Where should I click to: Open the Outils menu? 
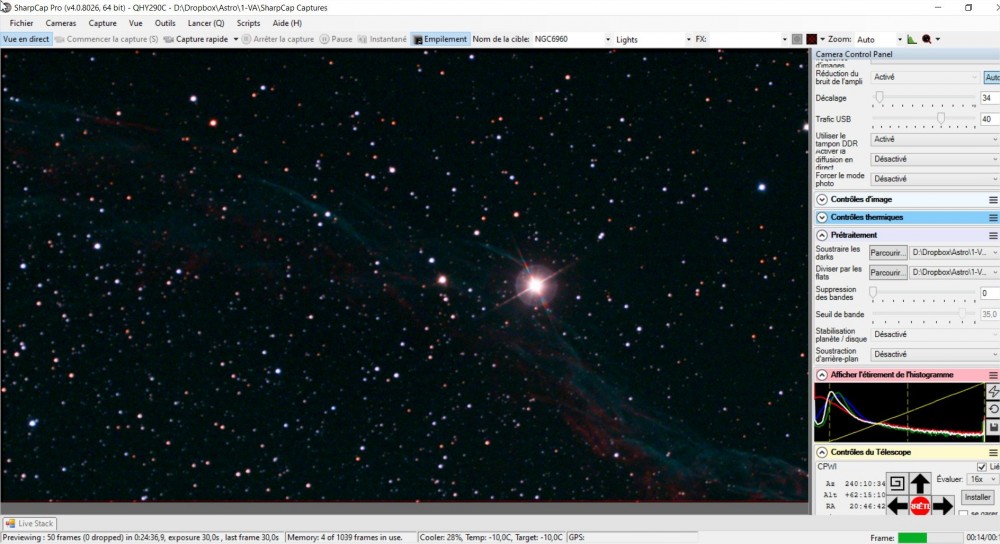(165, 23)
